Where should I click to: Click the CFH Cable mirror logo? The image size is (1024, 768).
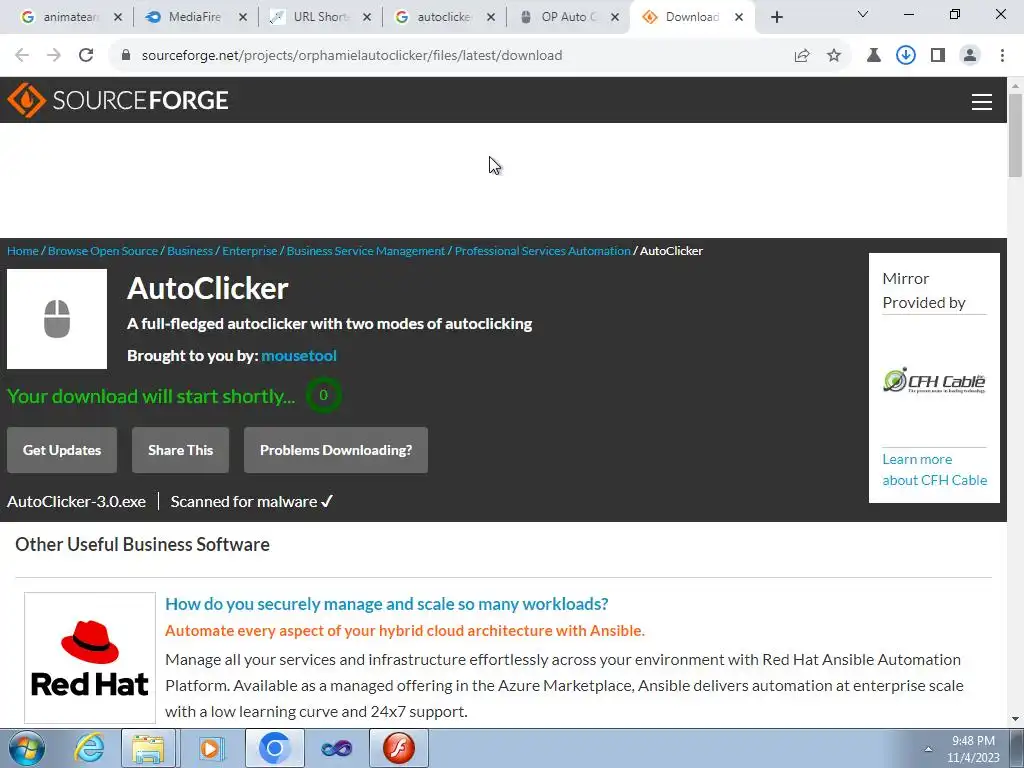coord(934,380)
